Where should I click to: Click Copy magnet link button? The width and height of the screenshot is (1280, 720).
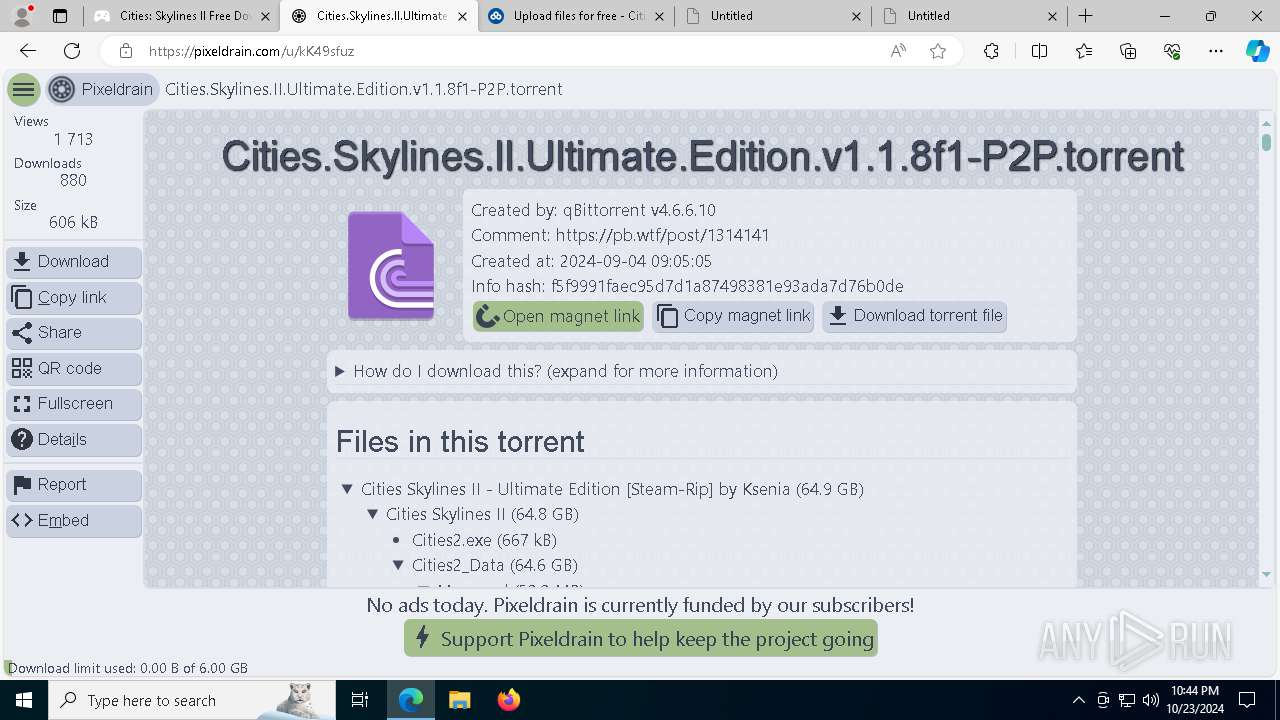click(x=733, y=316)
